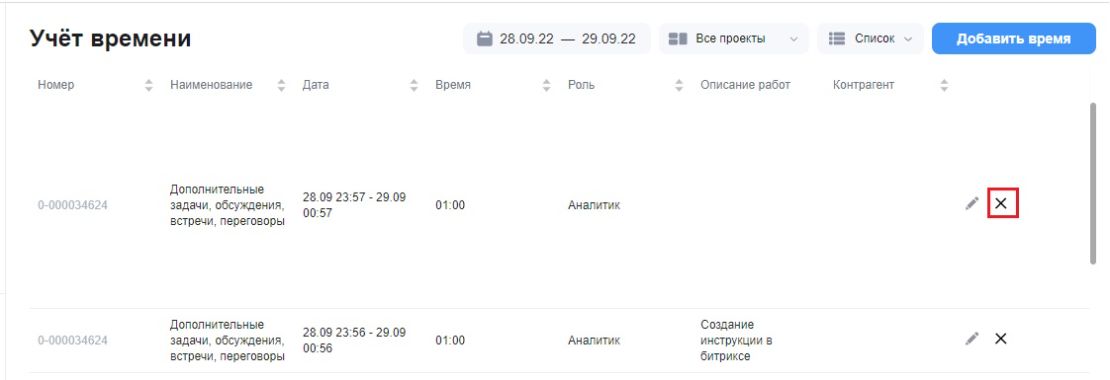This screenshot has height=380, width=1110.
Task: Delete the second time entry with X icon
Action: (1000, 338)
